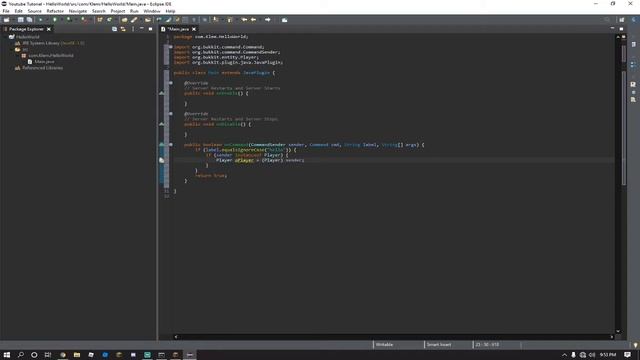Screen dimensions: 640x360
Task: Navigate Forward with the right arrow icon
Action: click(268, 20)
